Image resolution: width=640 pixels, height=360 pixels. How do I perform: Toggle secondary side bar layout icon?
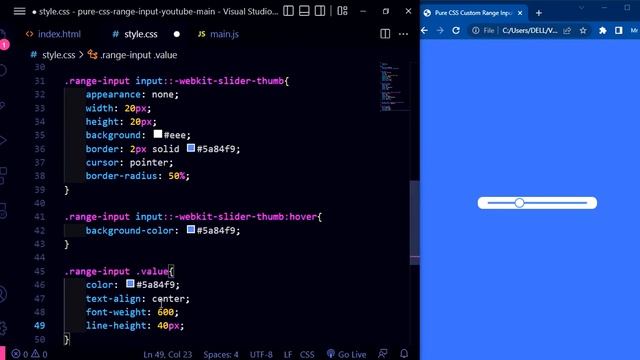coord(320,11)
